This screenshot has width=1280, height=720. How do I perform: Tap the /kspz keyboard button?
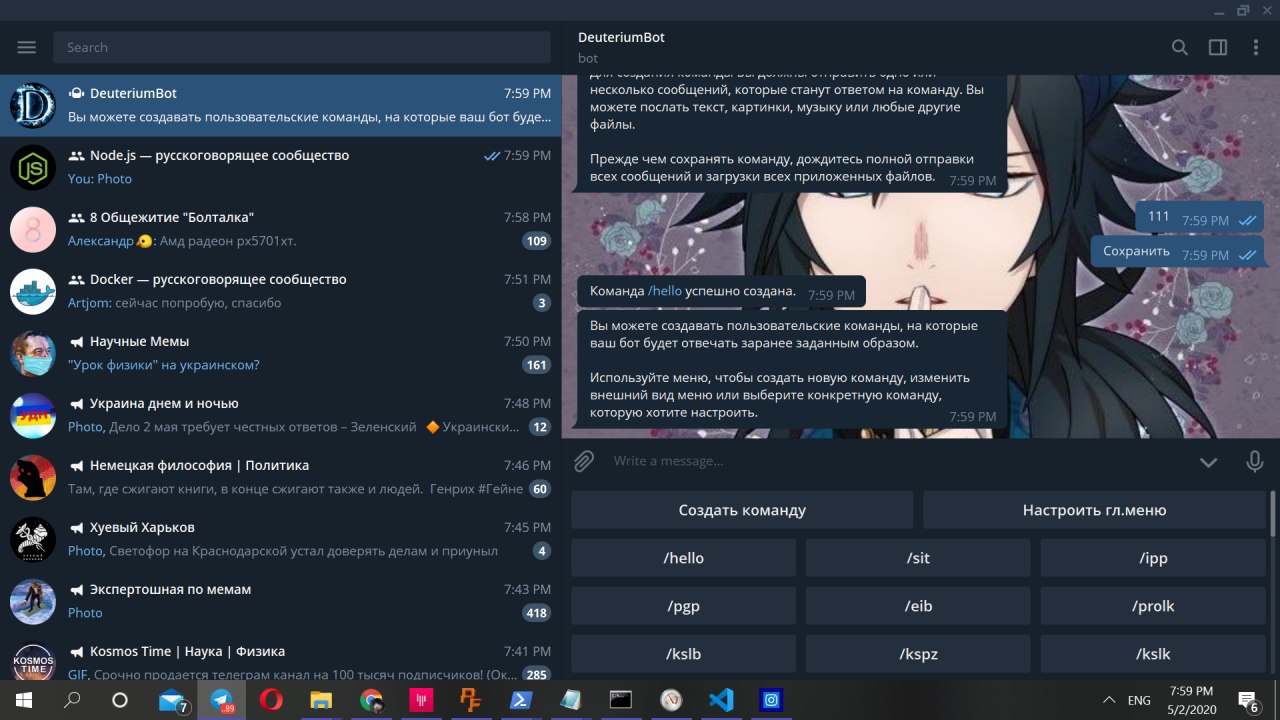[918, 654]
